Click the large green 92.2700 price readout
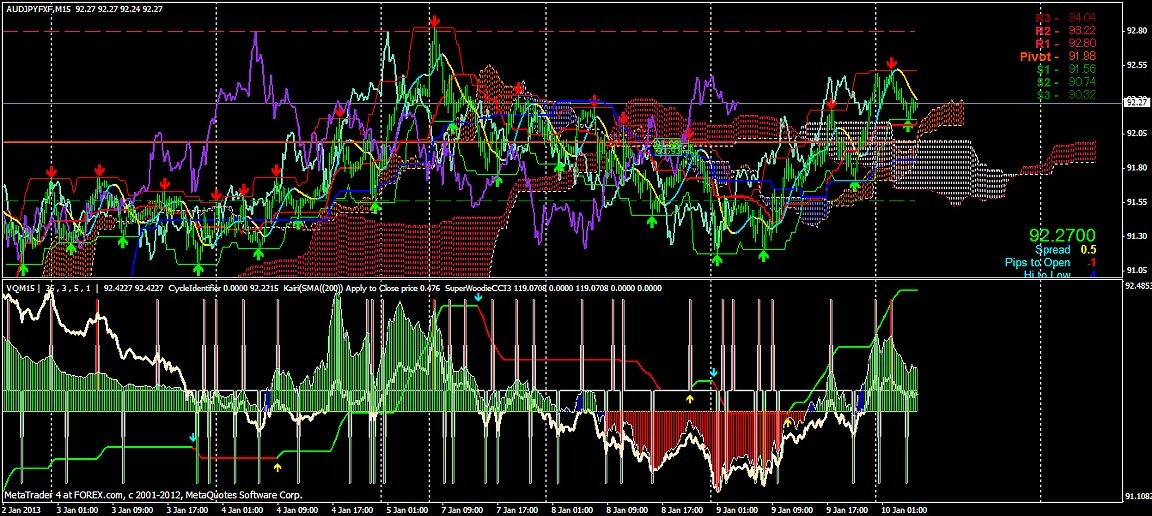Image resolution: width=1152 pixels, height=516 pixels. tap(1062, 236)
